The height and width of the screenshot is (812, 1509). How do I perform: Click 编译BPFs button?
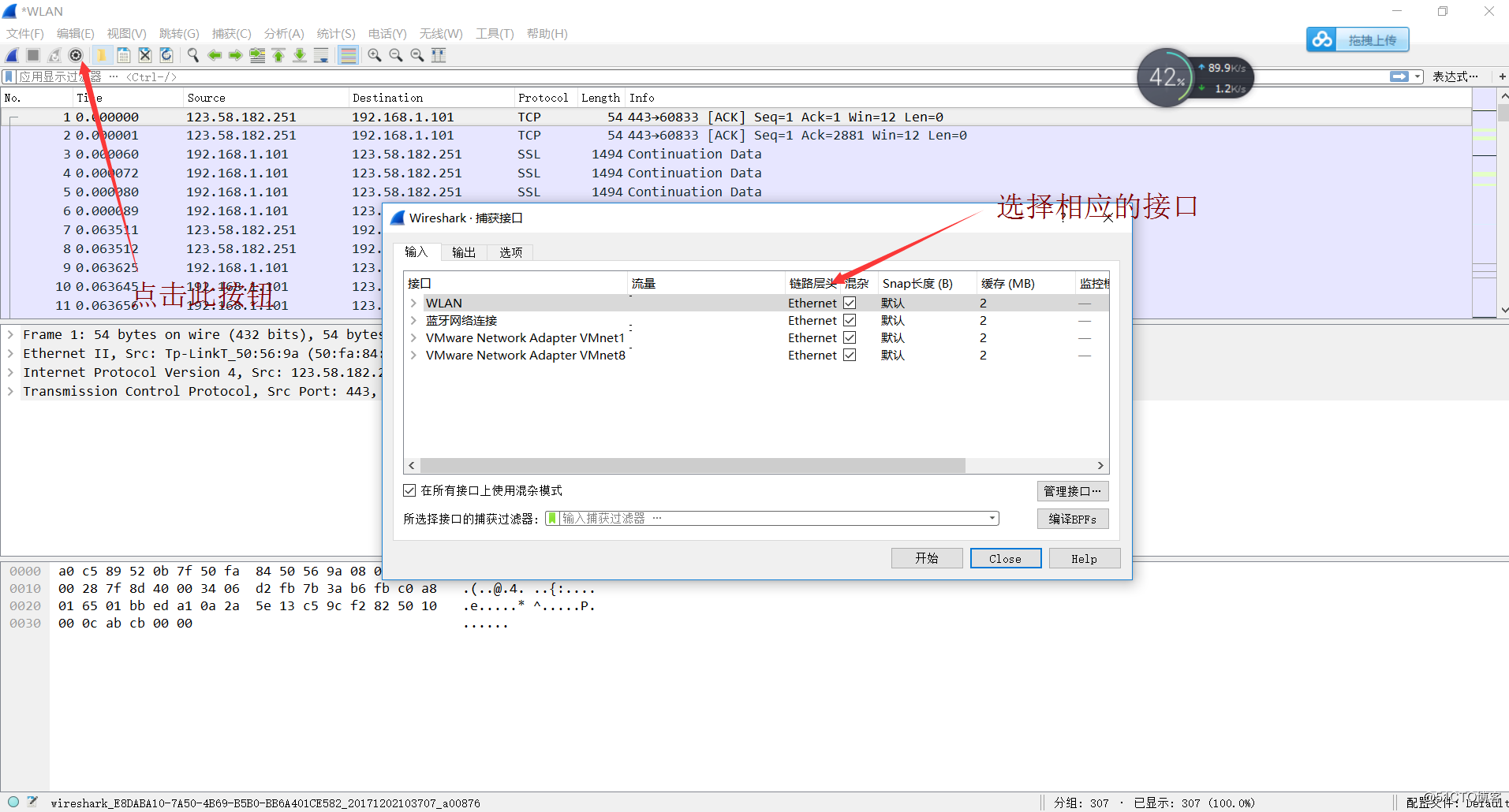1073,519
